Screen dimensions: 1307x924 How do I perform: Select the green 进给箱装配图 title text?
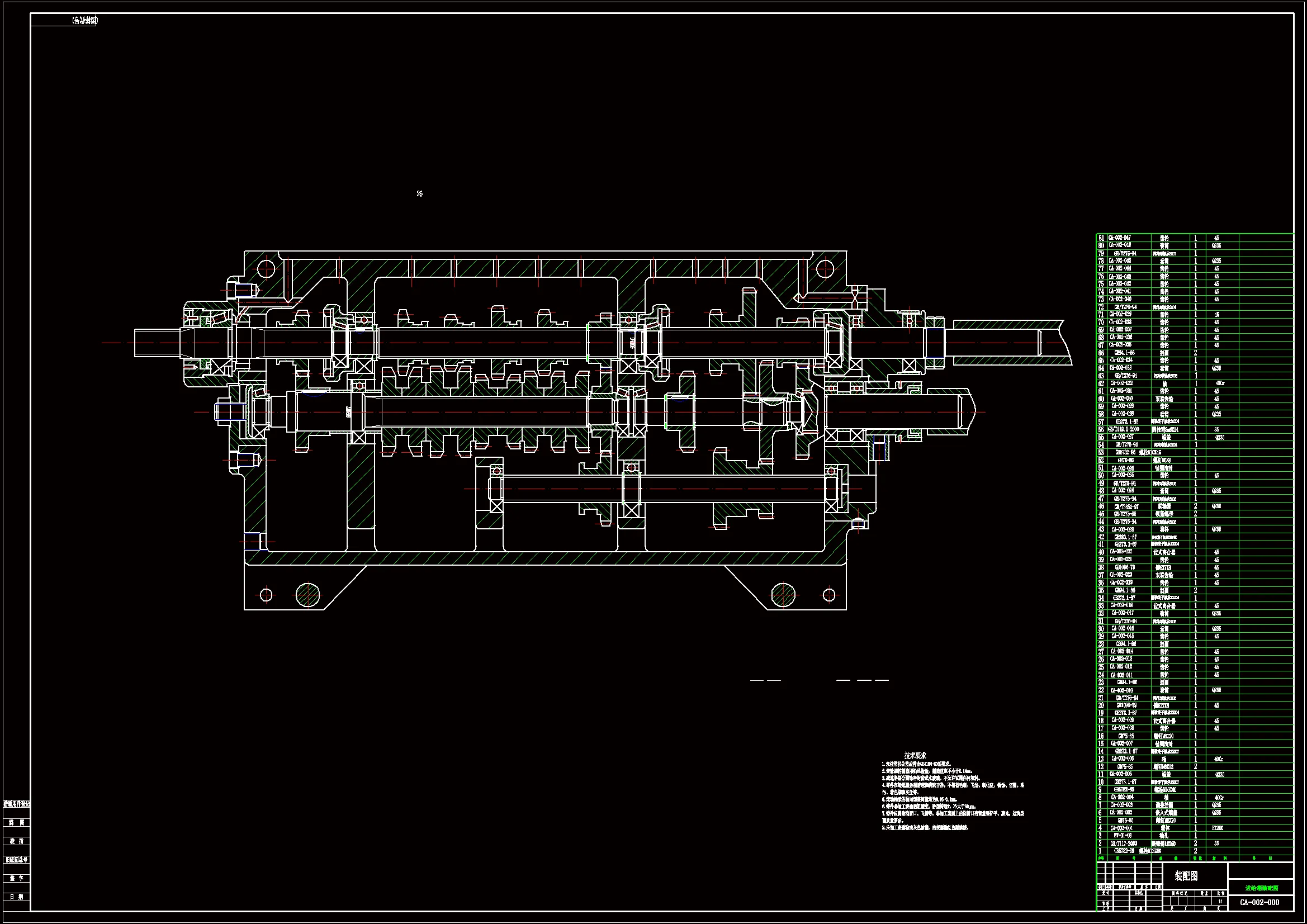pos(1261,888)
